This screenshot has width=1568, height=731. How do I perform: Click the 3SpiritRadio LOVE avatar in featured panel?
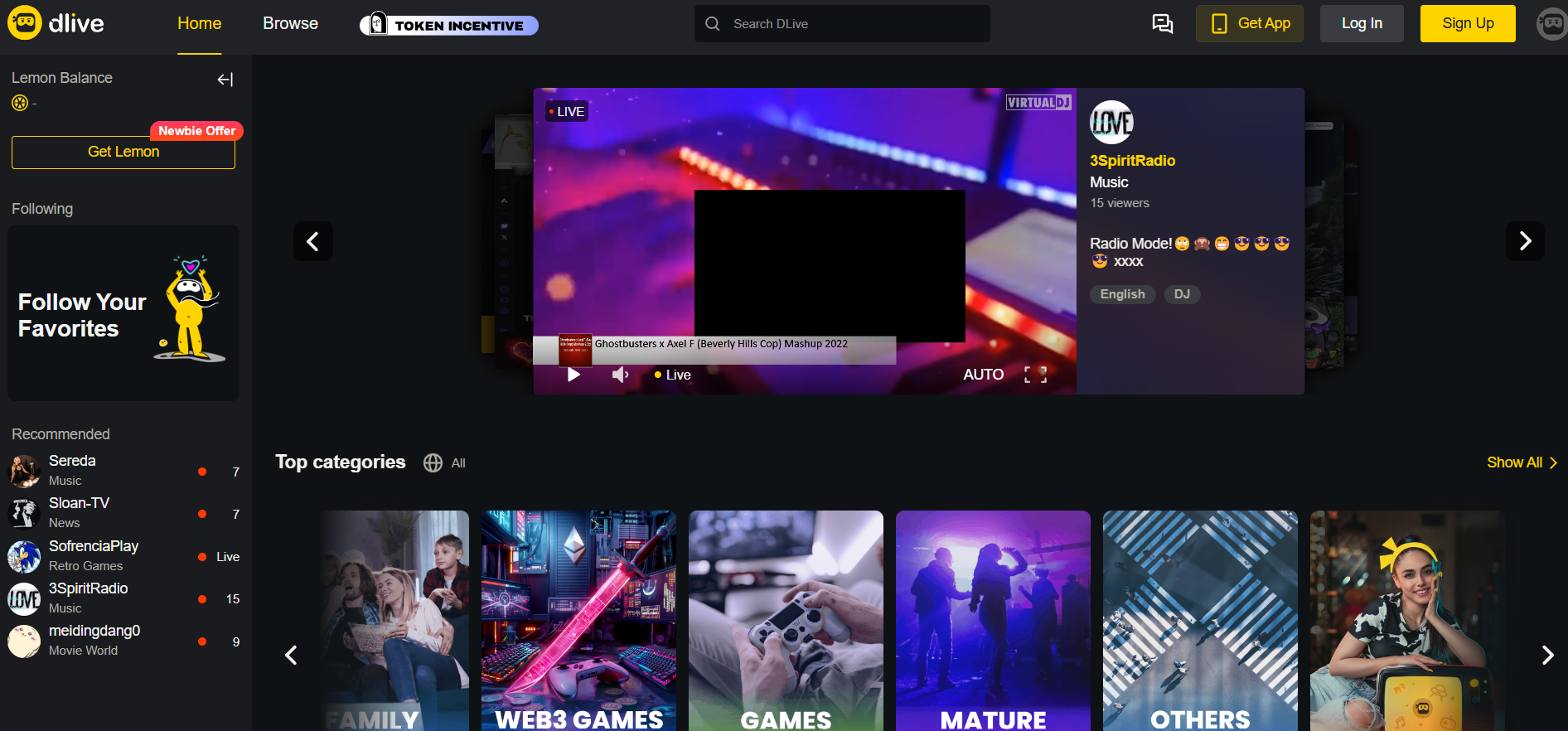point(1111,123)
